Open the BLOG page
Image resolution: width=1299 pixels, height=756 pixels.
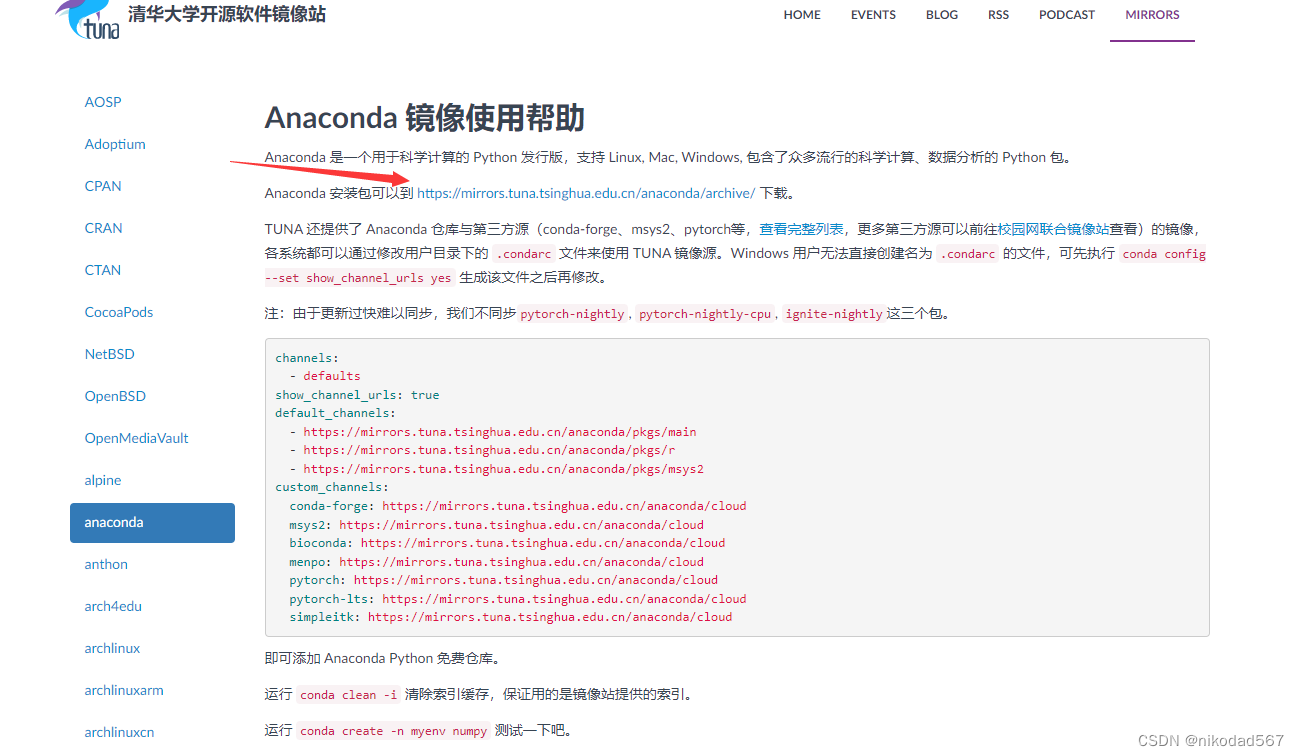coord(941,14)
